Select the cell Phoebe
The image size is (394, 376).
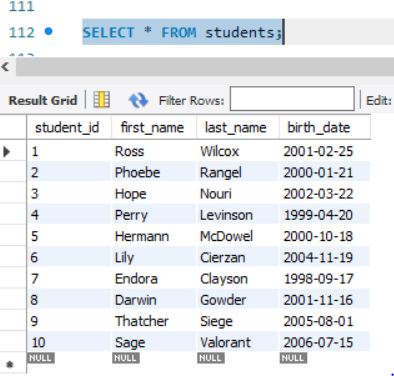[154, 173]
